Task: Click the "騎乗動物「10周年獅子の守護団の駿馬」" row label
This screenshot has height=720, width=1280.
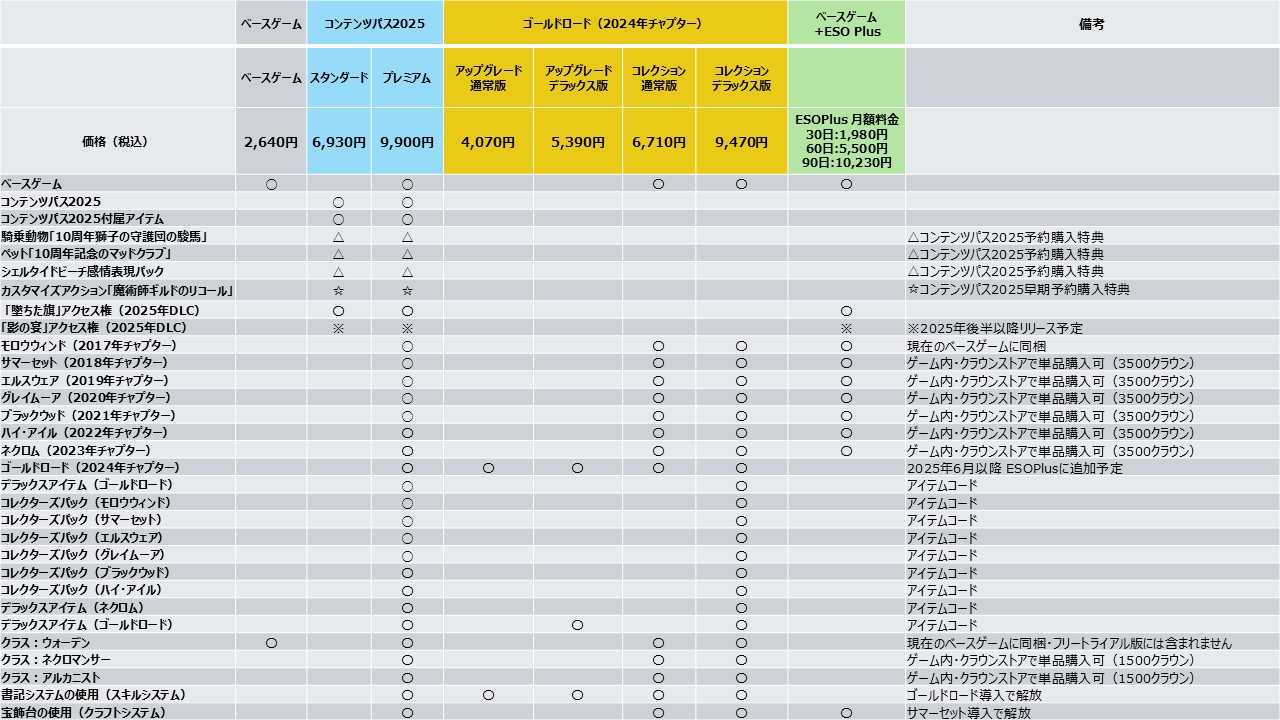Action: pyautogui.click(x=104, y=237)
